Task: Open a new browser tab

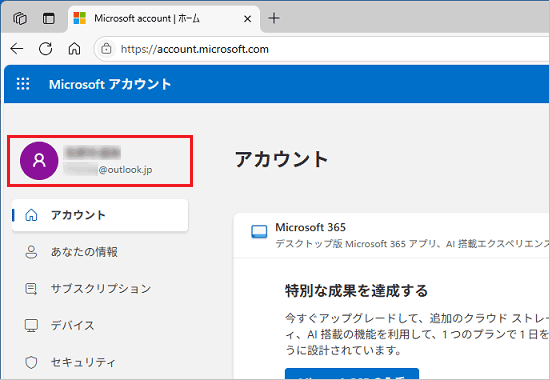Action: [274, 18]
